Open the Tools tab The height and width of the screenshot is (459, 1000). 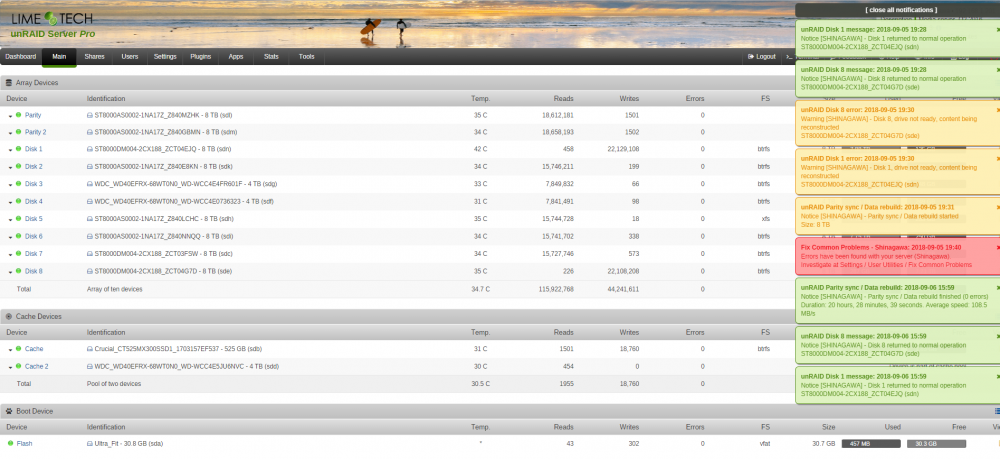coord(306,57)
